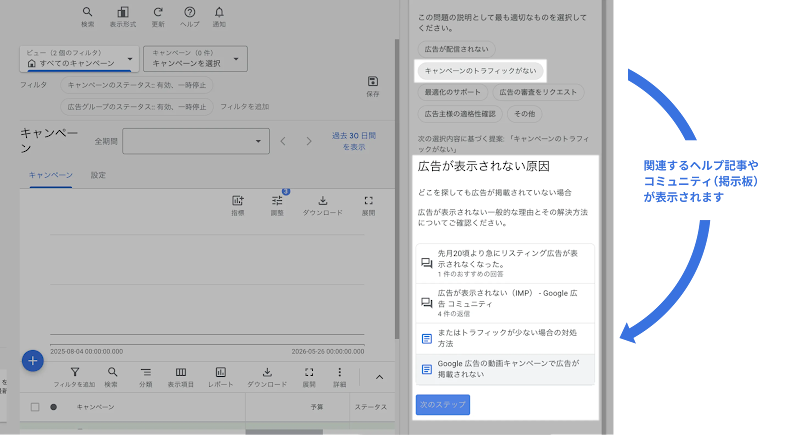Viewport: 800px width, 435px height.
Task: Go to previous date range arrow
Action: pyautogui.click(x=283, y=141)
